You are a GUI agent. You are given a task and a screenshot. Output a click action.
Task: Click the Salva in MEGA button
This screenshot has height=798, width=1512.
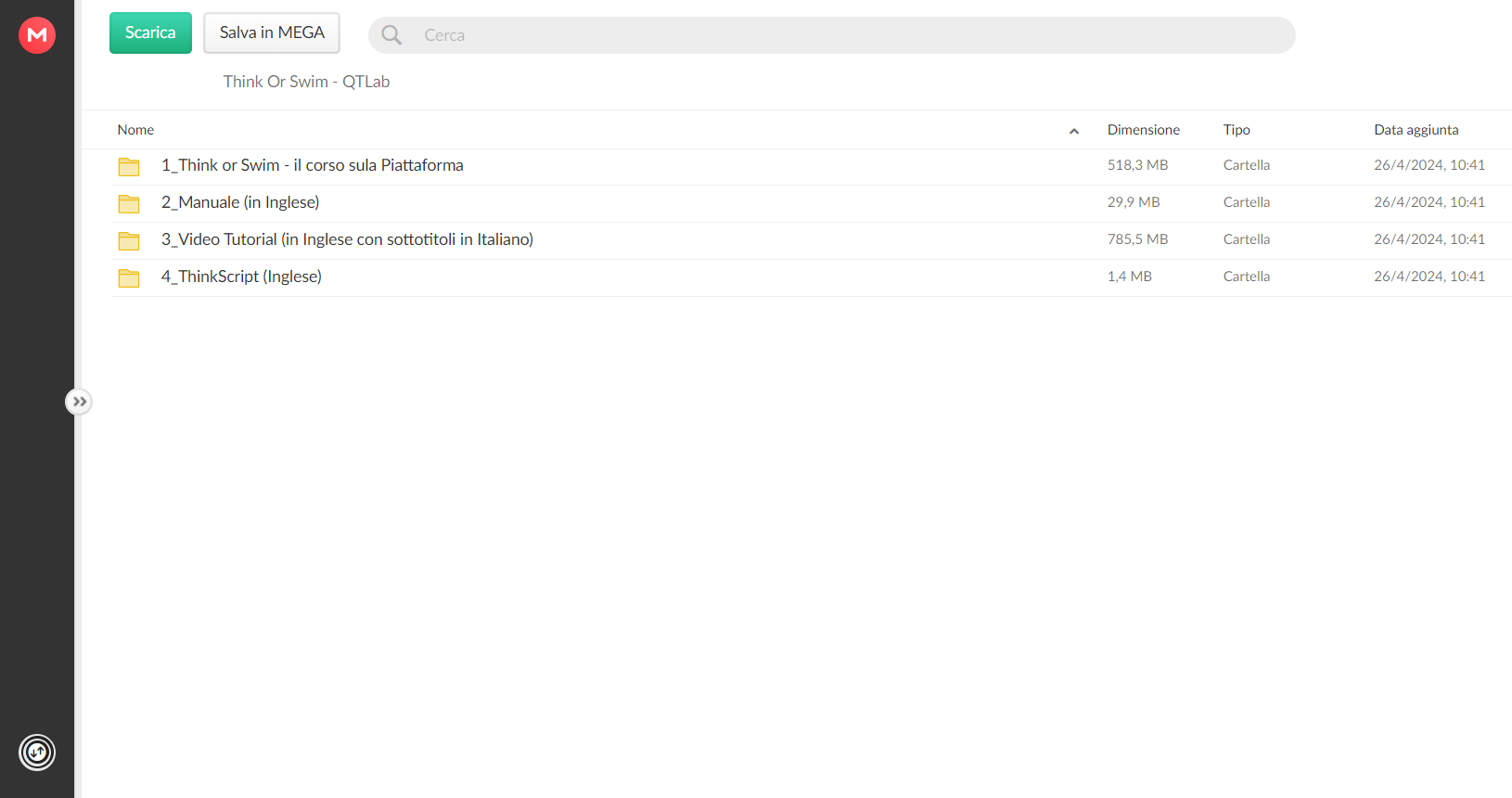pyautogui.click(x=272, y=32)
